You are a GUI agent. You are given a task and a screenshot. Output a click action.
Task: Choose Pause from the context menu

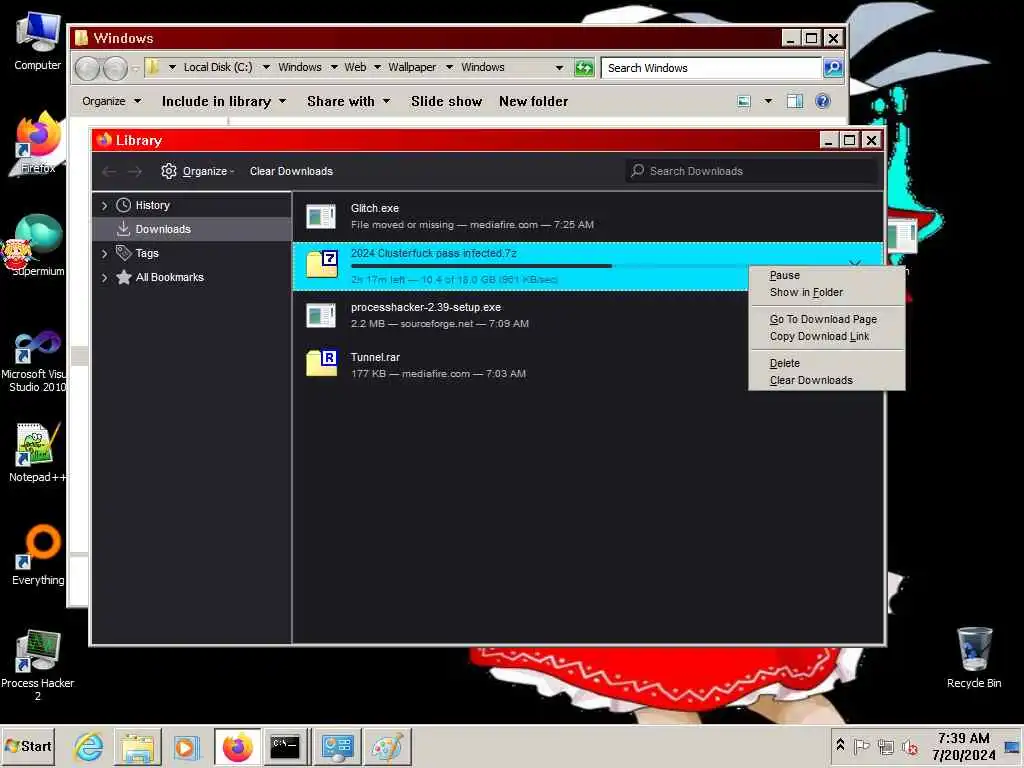[827, 276]
